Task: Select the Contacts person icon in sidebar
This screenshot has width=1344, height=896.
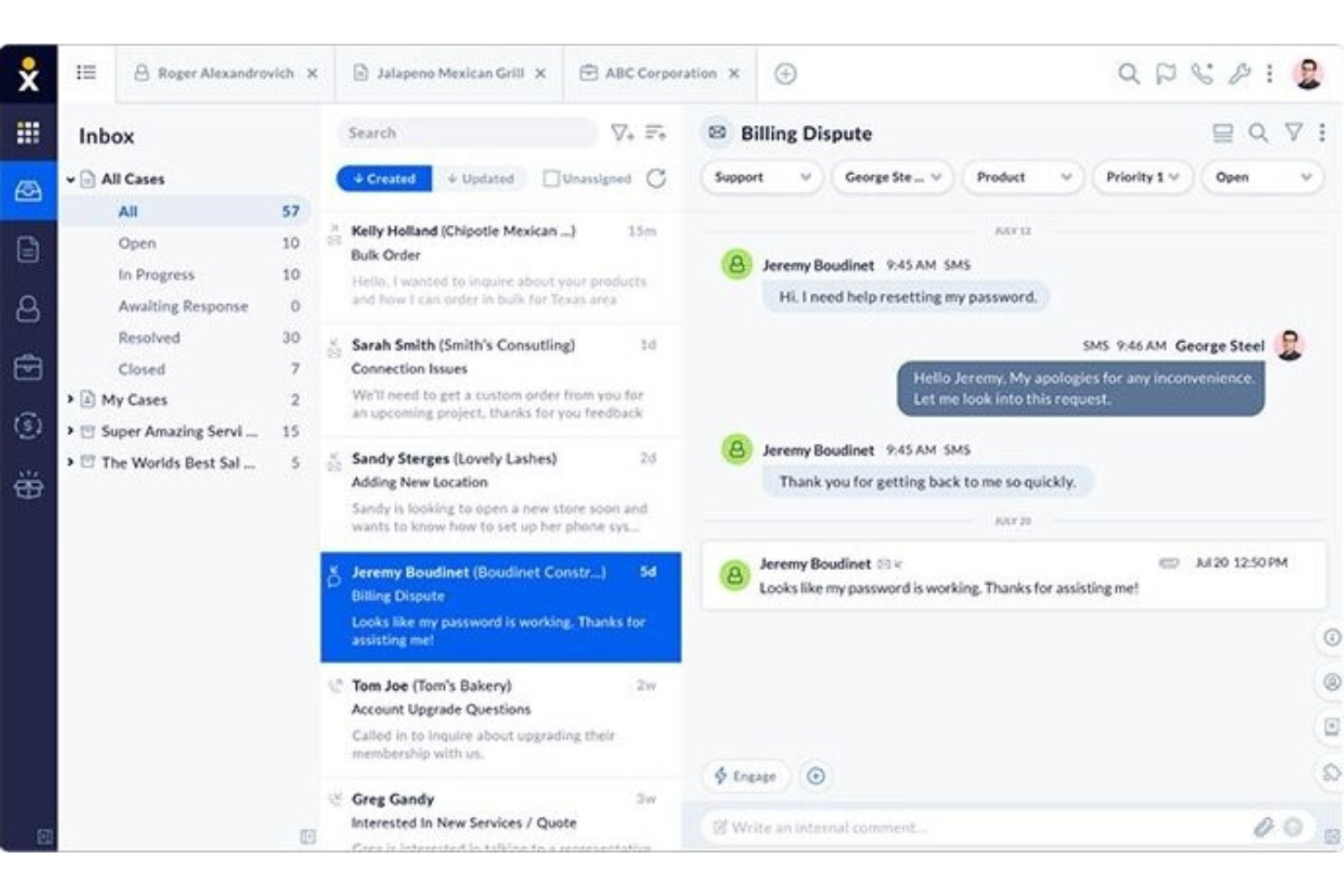Action: tap(30, 310)
